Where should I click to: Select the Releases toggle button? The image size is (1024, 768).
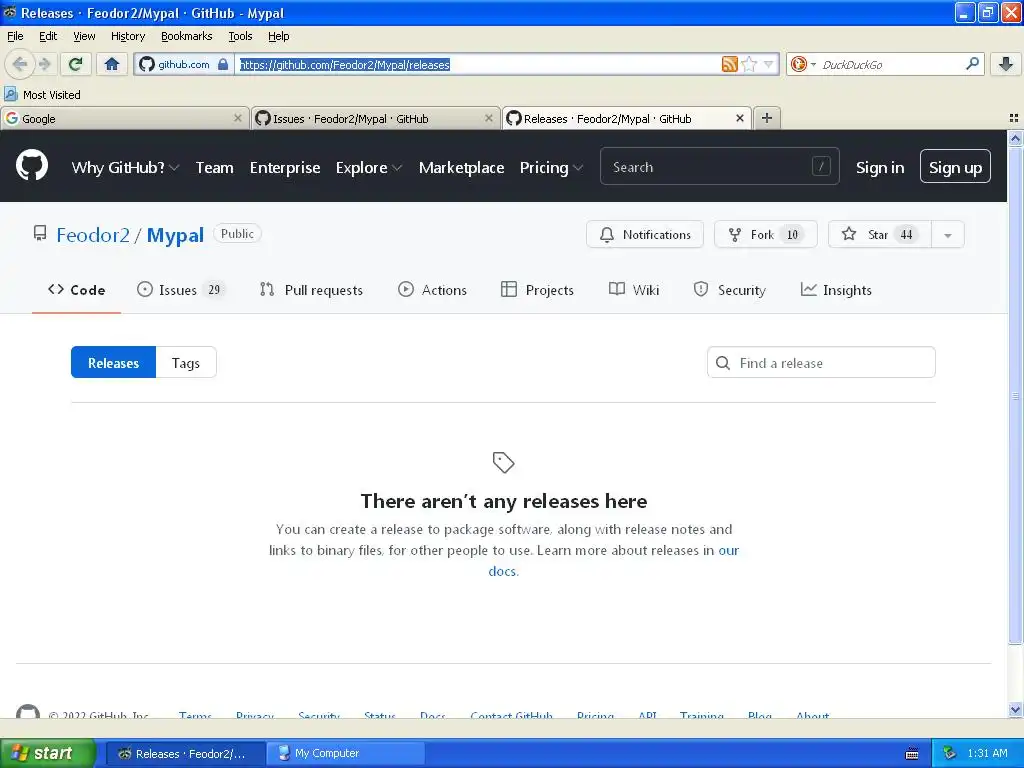[x=114, y=362]
